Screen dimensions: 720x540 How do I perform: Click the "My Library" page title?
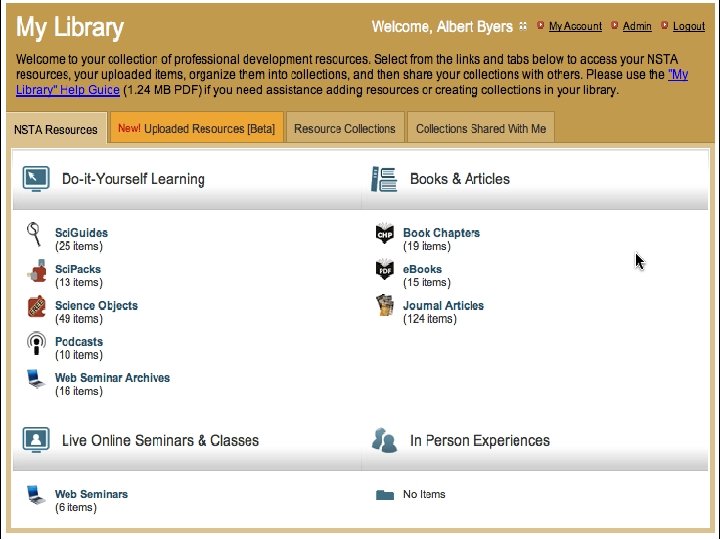tap(70, 28)
